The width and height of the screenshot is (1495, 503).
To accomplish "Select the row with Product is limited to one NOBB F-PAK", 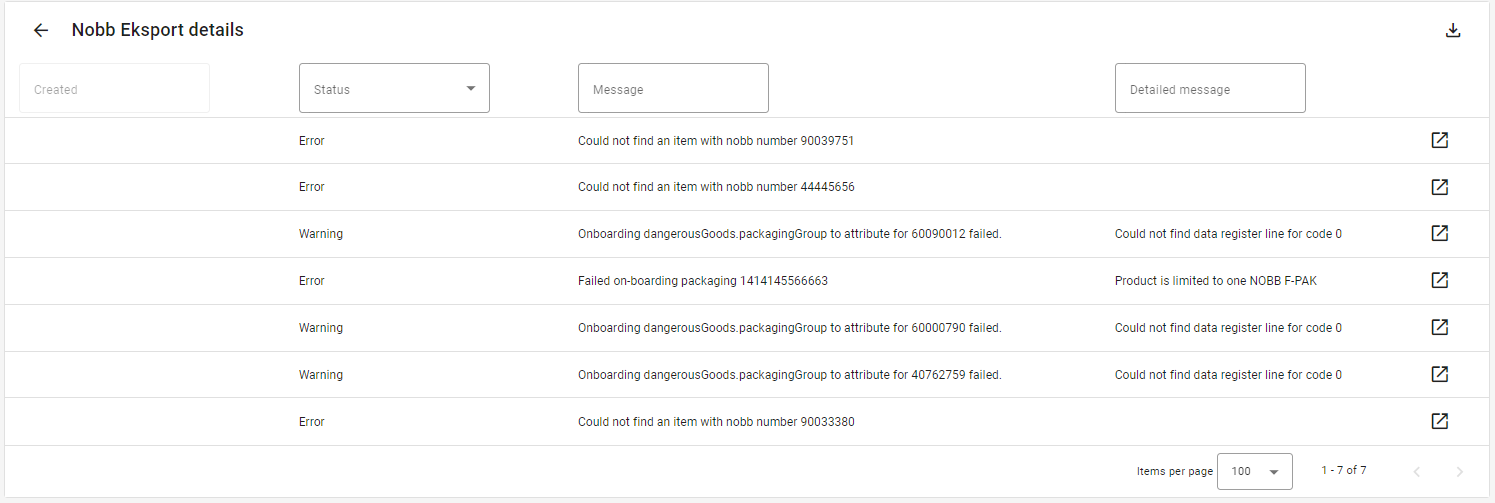I will pos(747,281).
